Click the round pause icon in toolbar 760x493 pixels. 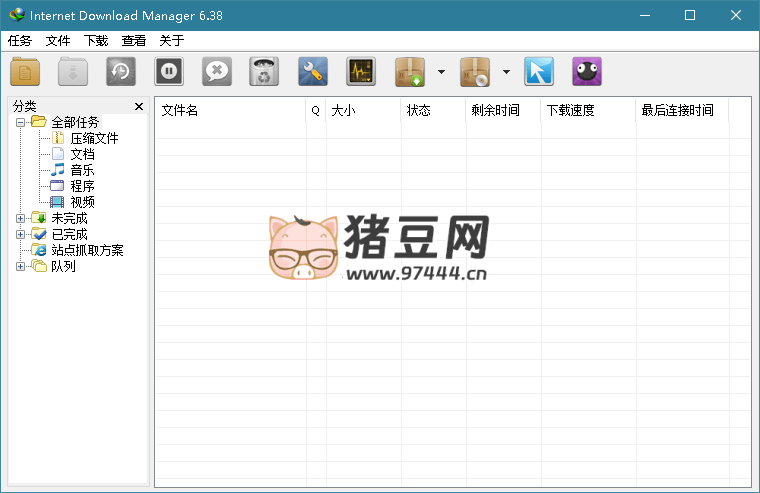[169, 72]
